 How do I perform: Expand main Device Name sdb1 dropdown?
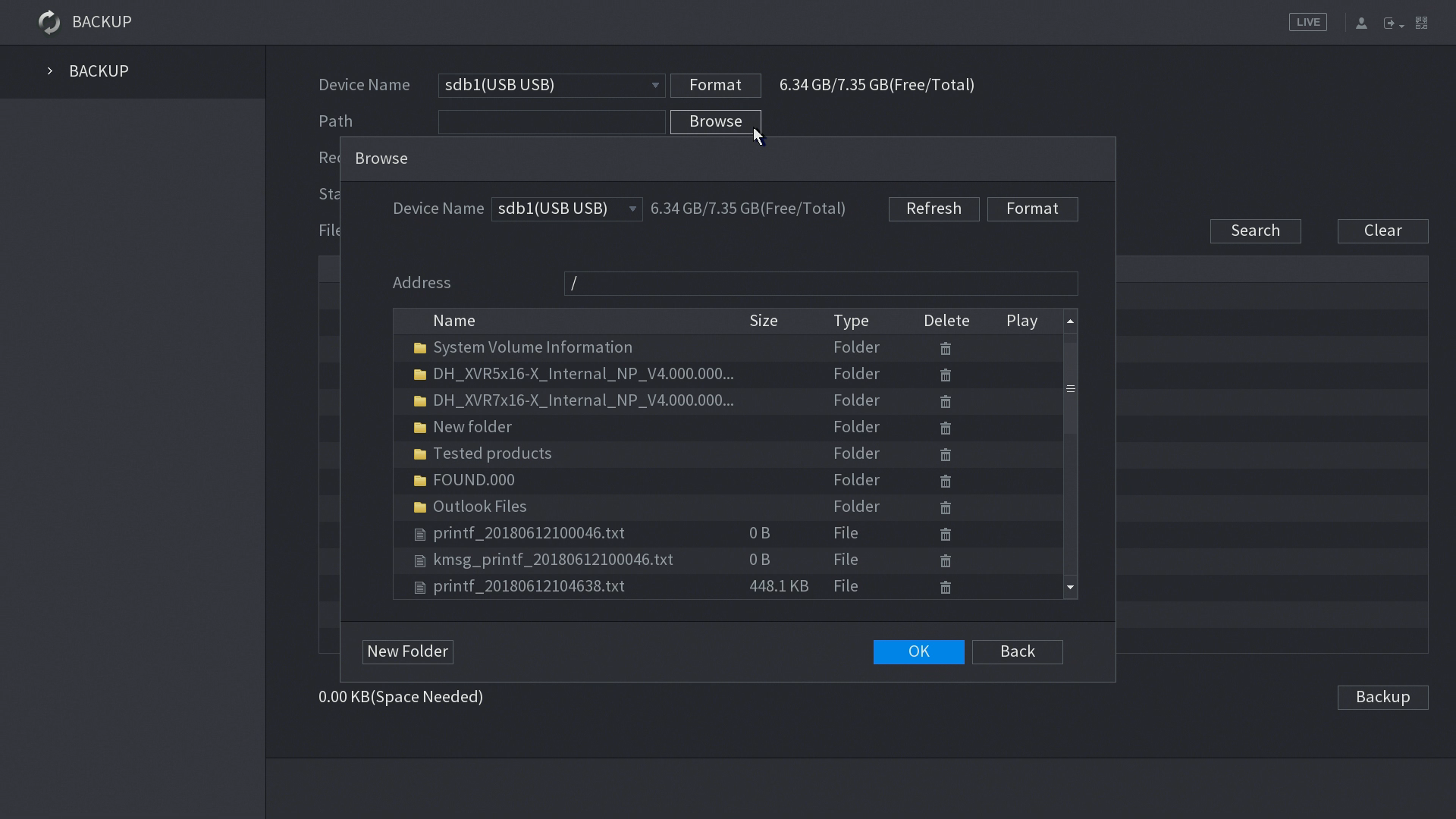pyautogui.click(x=551, y=86)
